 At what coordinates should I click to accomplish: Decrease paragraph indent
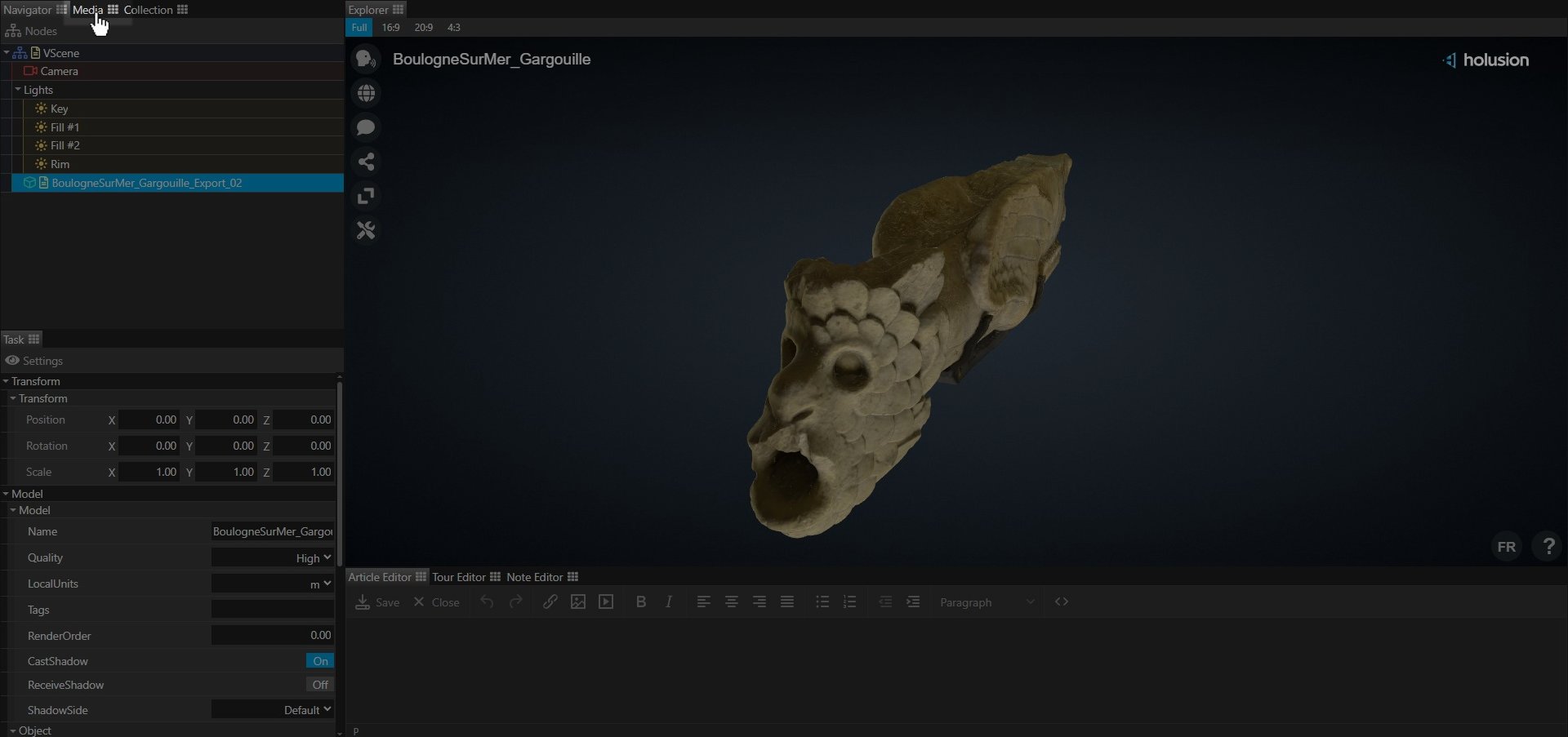[x=885, y=602]
